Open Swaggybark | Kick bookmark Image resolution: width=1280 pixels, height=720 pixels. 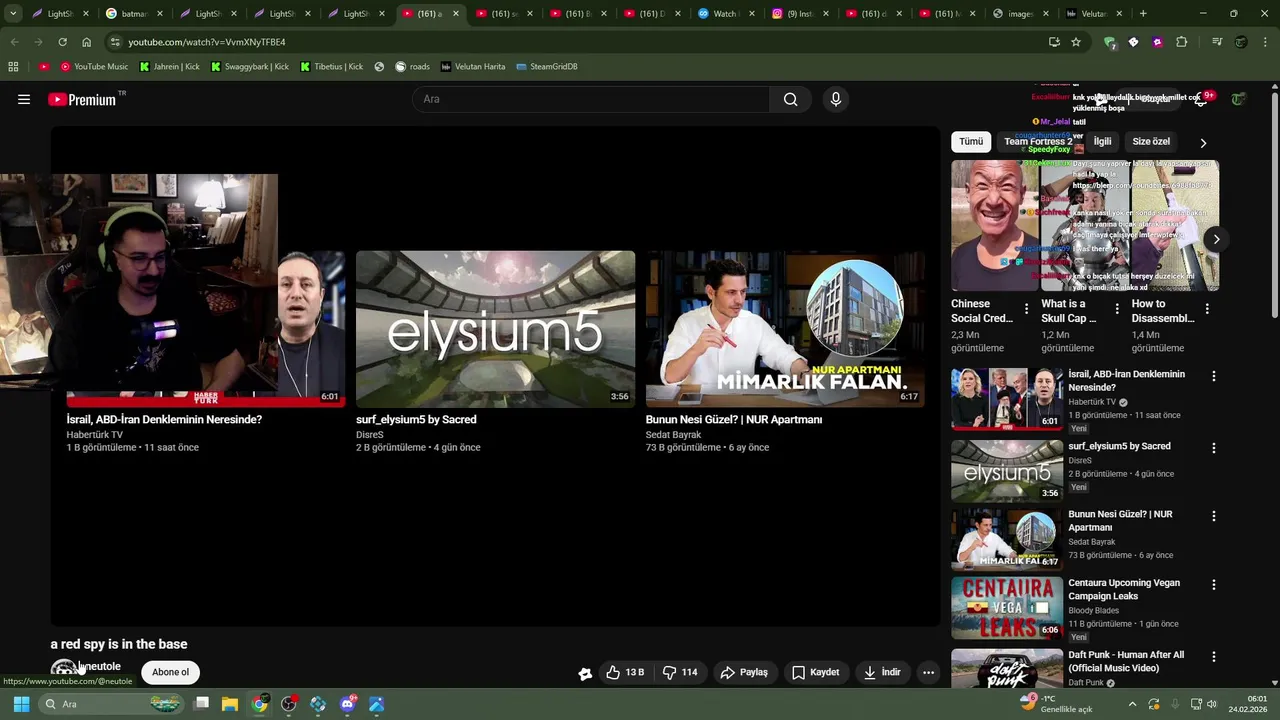[249, 66]
